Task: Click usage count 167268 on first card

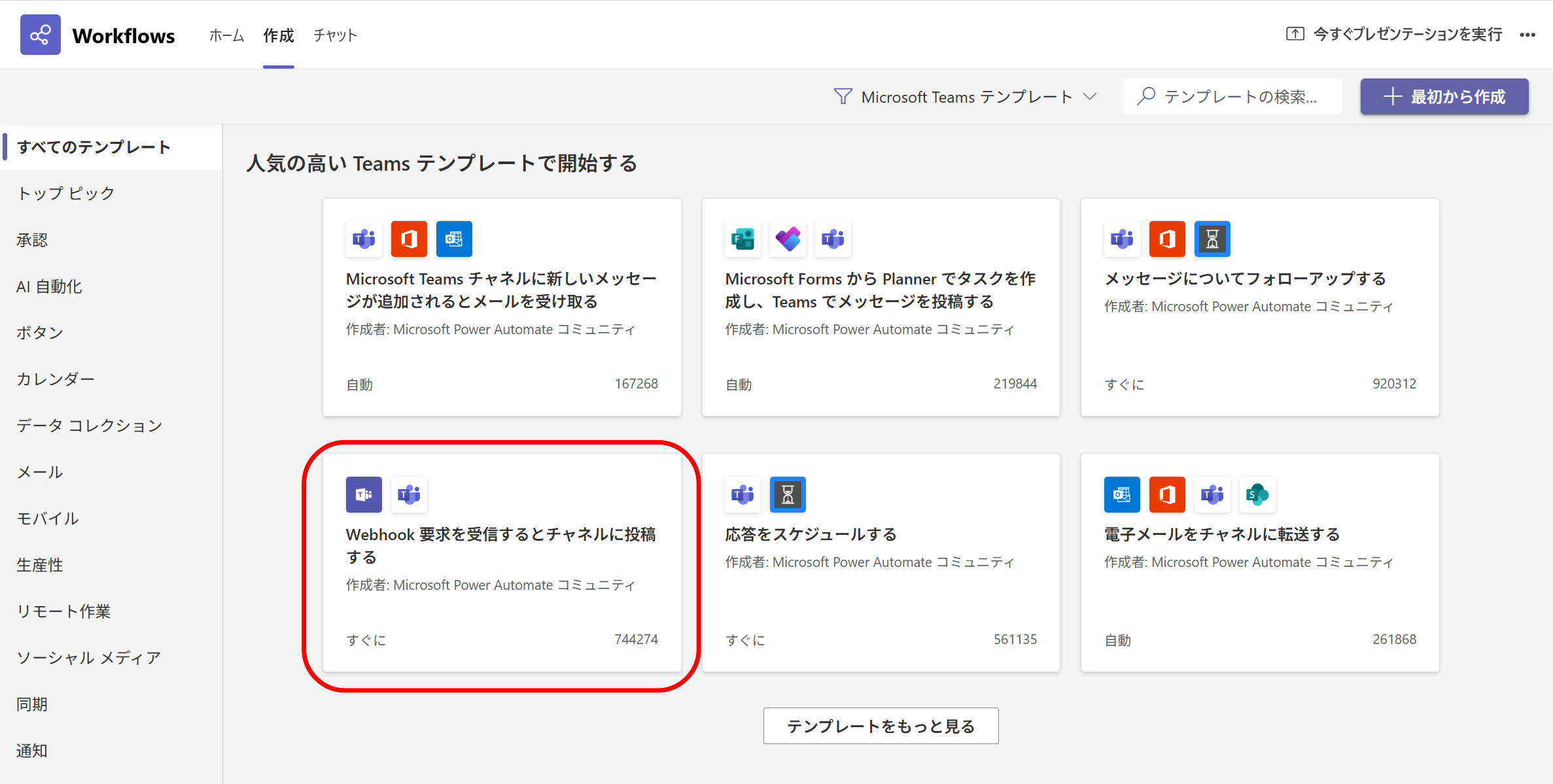Action: click(636, 384)
